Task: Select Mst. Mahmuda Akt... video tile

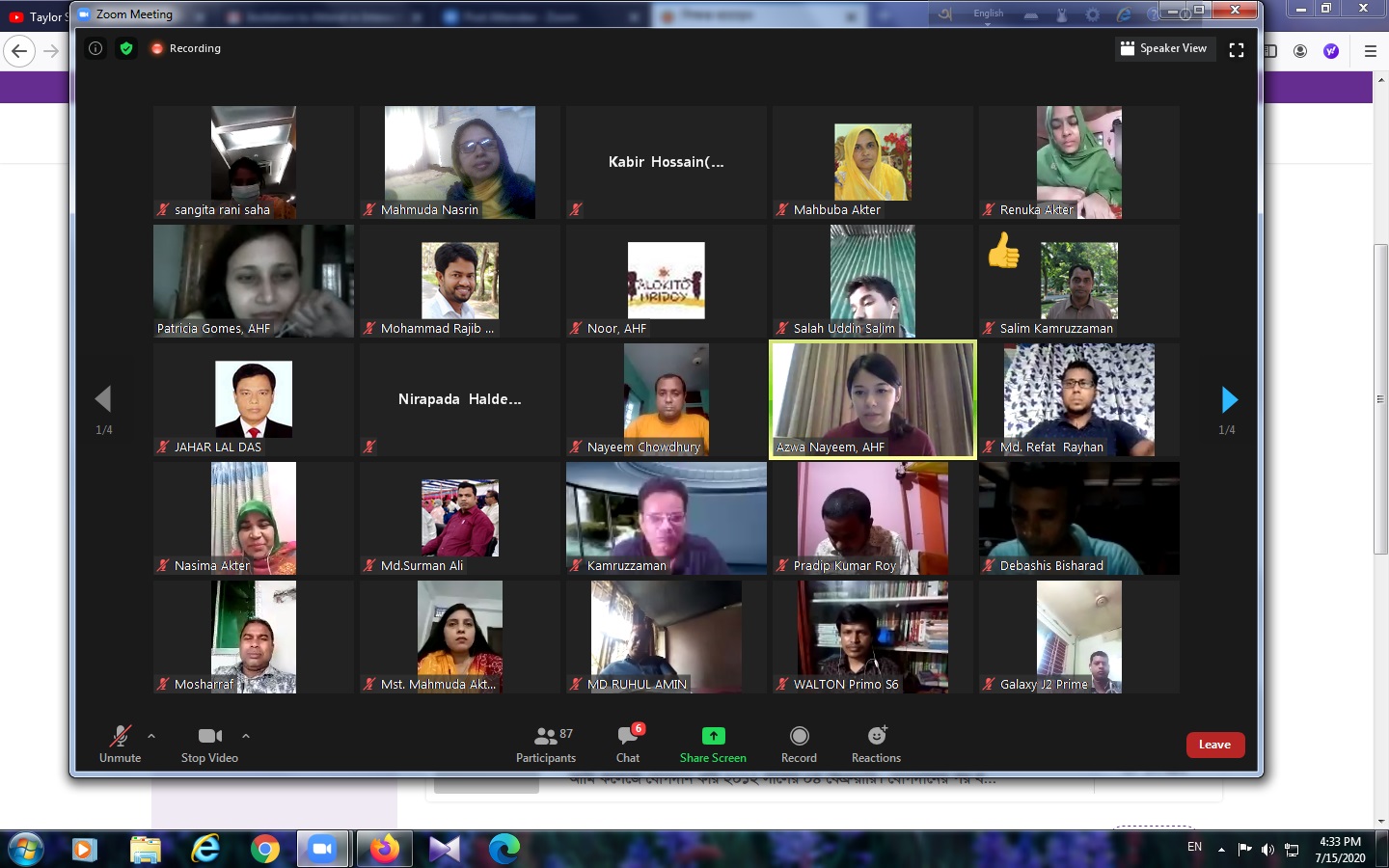Action: click(x=460, y=637)
